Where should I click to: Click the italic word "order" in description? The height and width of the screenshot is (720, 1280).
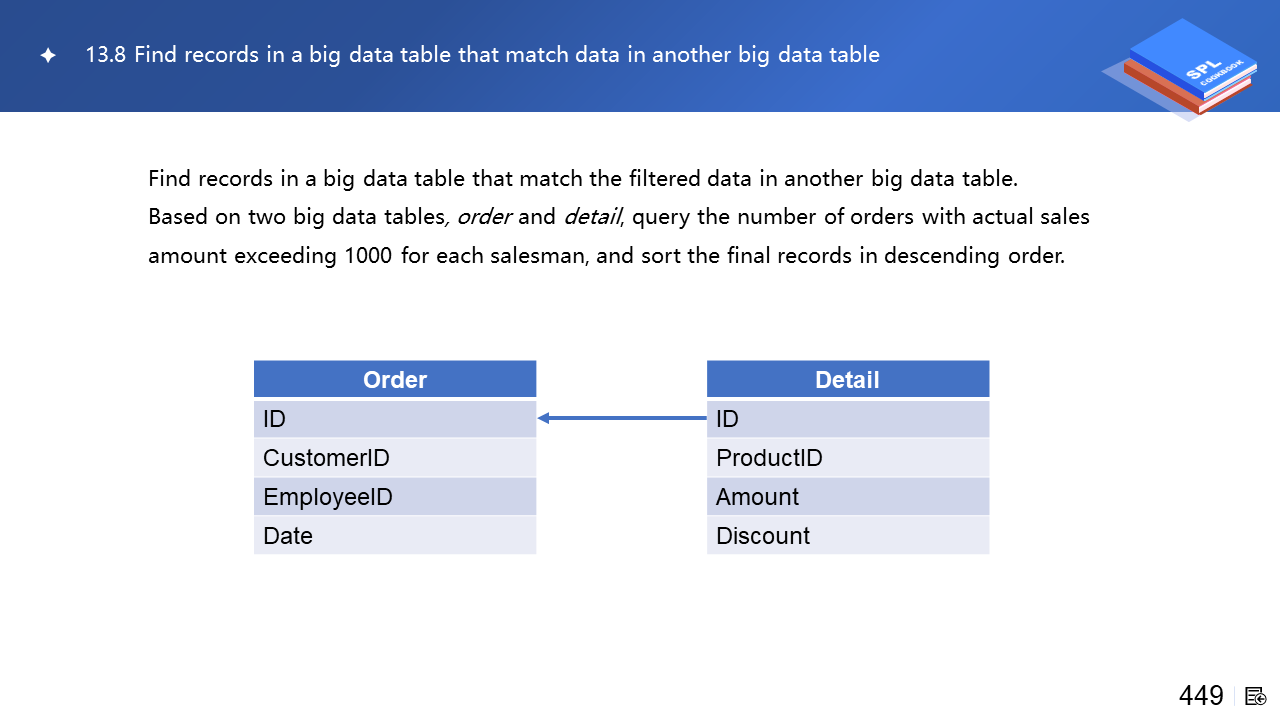(485, 217)
